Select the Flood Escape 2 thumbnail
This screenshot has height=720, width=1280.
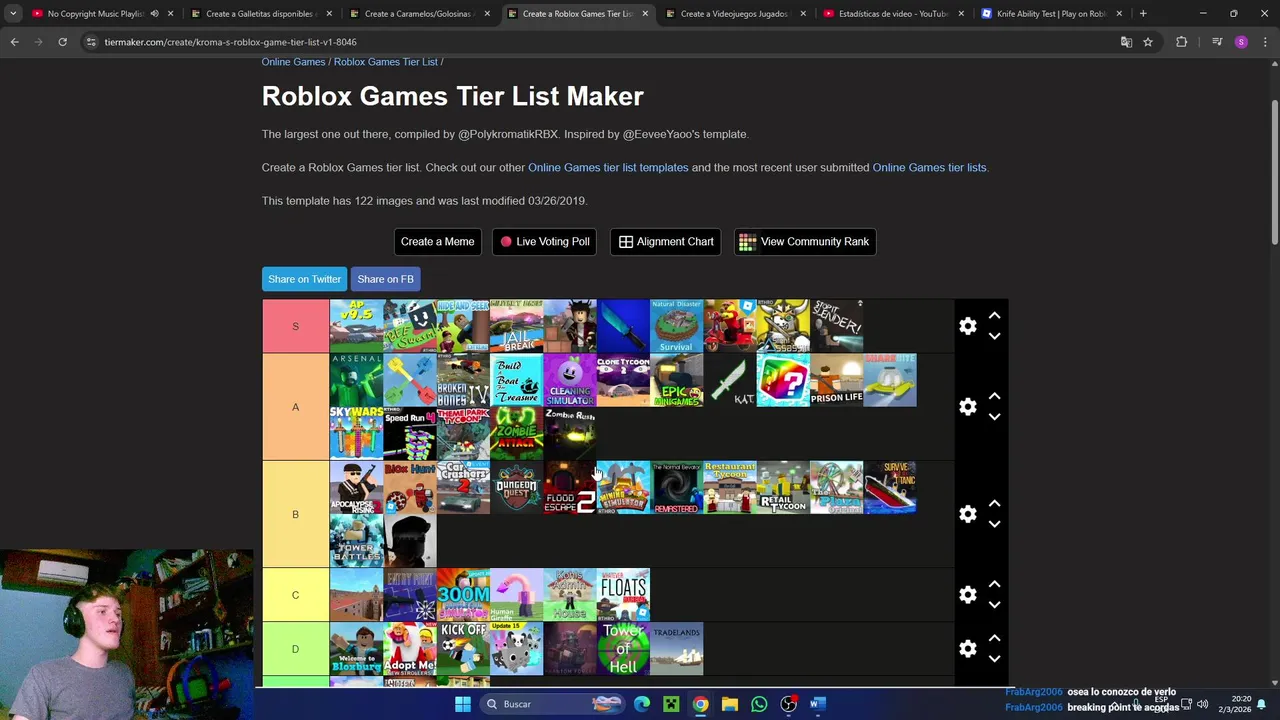[x=569, y=487]
